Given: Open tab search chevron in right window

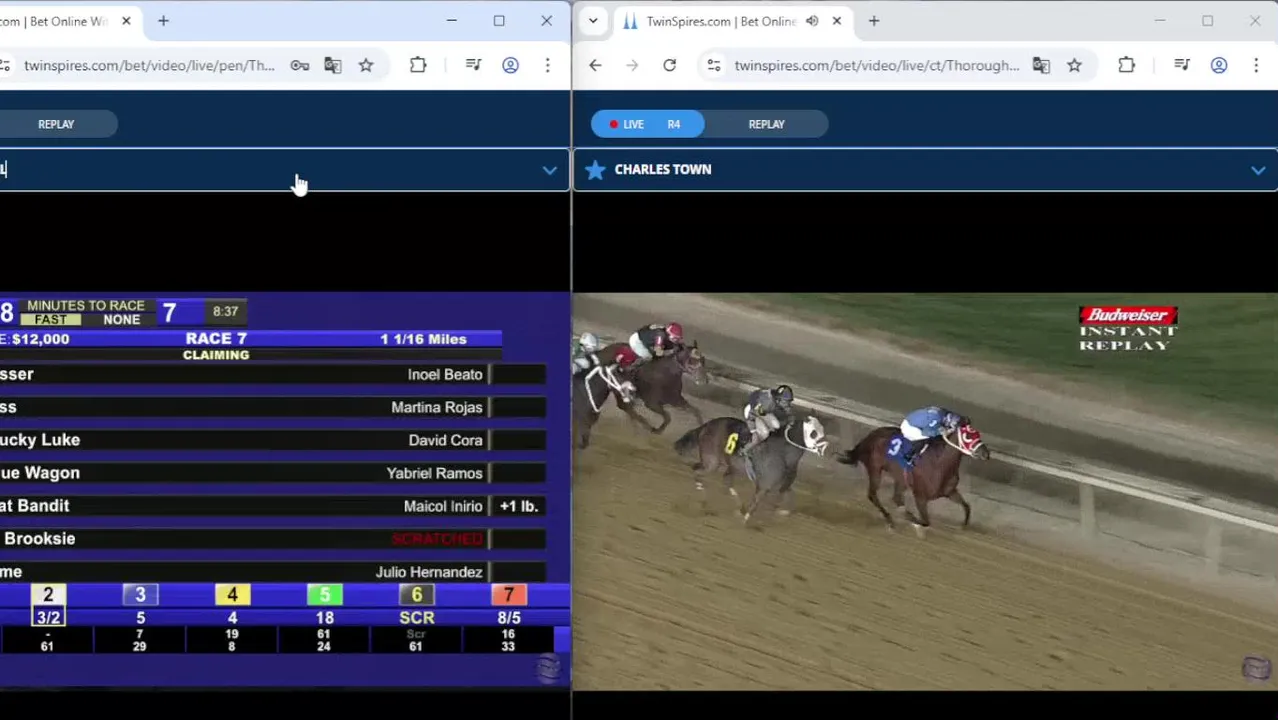Looking at the screenshot, I should [593, 21].
